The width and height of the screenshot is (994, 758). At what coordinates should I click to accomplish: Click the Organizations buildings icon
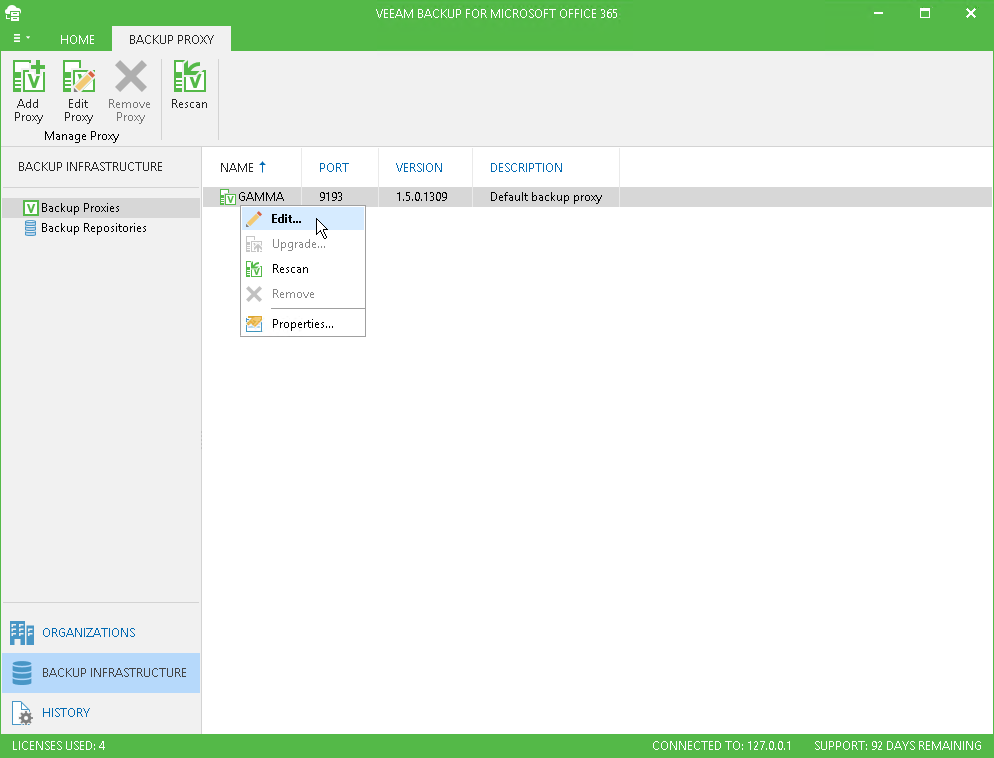point(22,633)
